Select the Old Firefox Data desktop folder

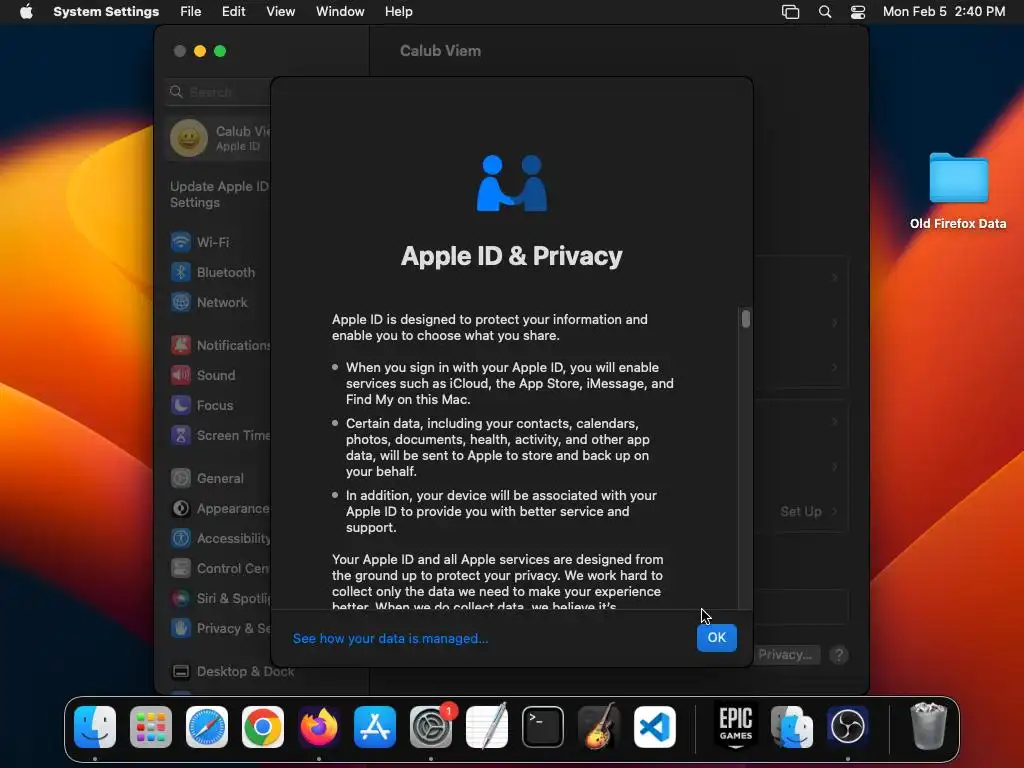coord(958,191)
